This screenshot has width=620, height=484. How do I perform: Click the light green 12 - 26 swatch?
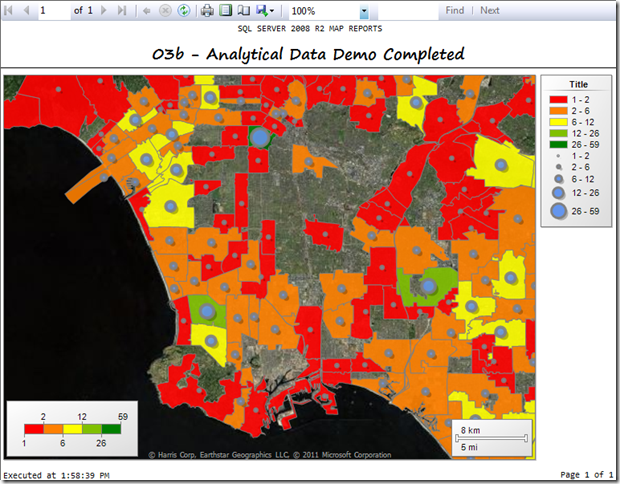[558, 133]
